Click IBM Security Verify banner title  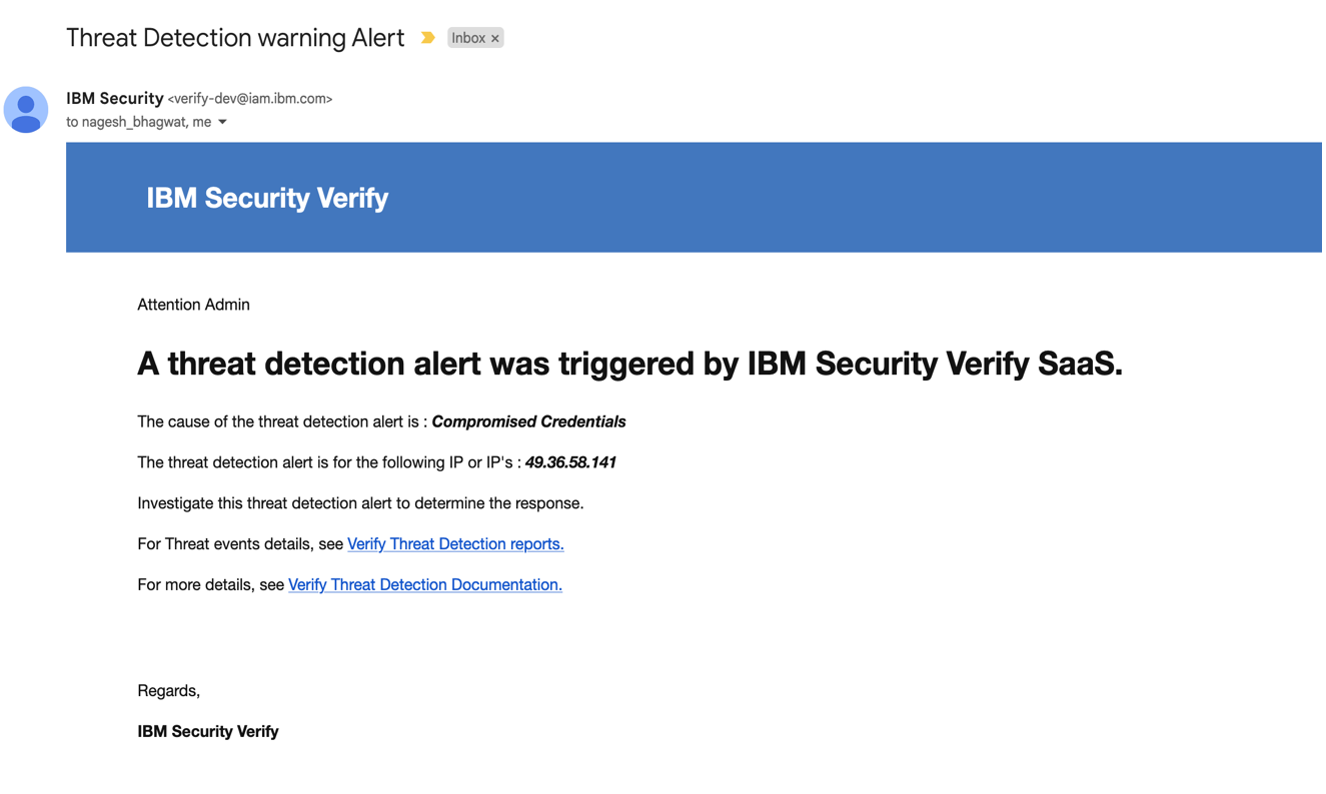(x=267, y=198)
